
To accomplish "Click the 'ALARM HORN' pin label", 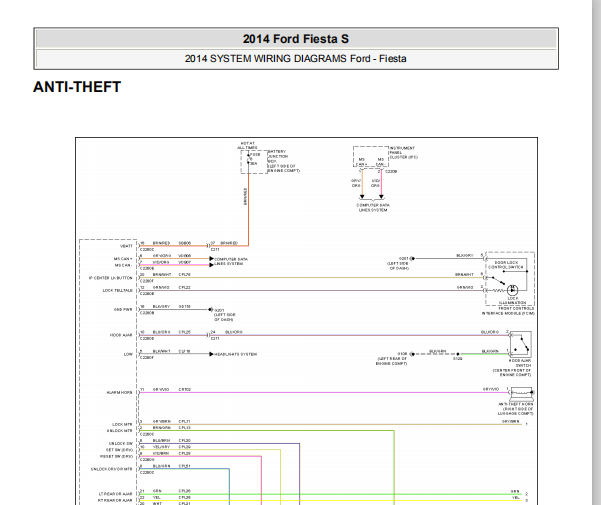I will coord(119,392).
